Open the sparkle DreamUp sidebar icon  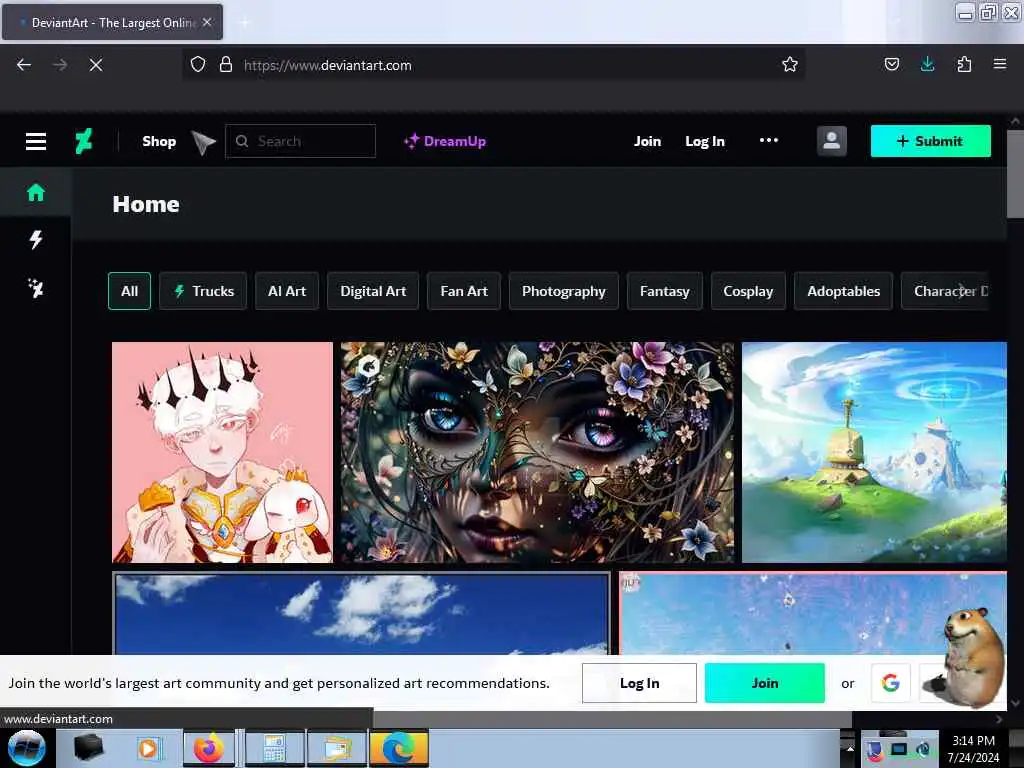click(36, 288)
